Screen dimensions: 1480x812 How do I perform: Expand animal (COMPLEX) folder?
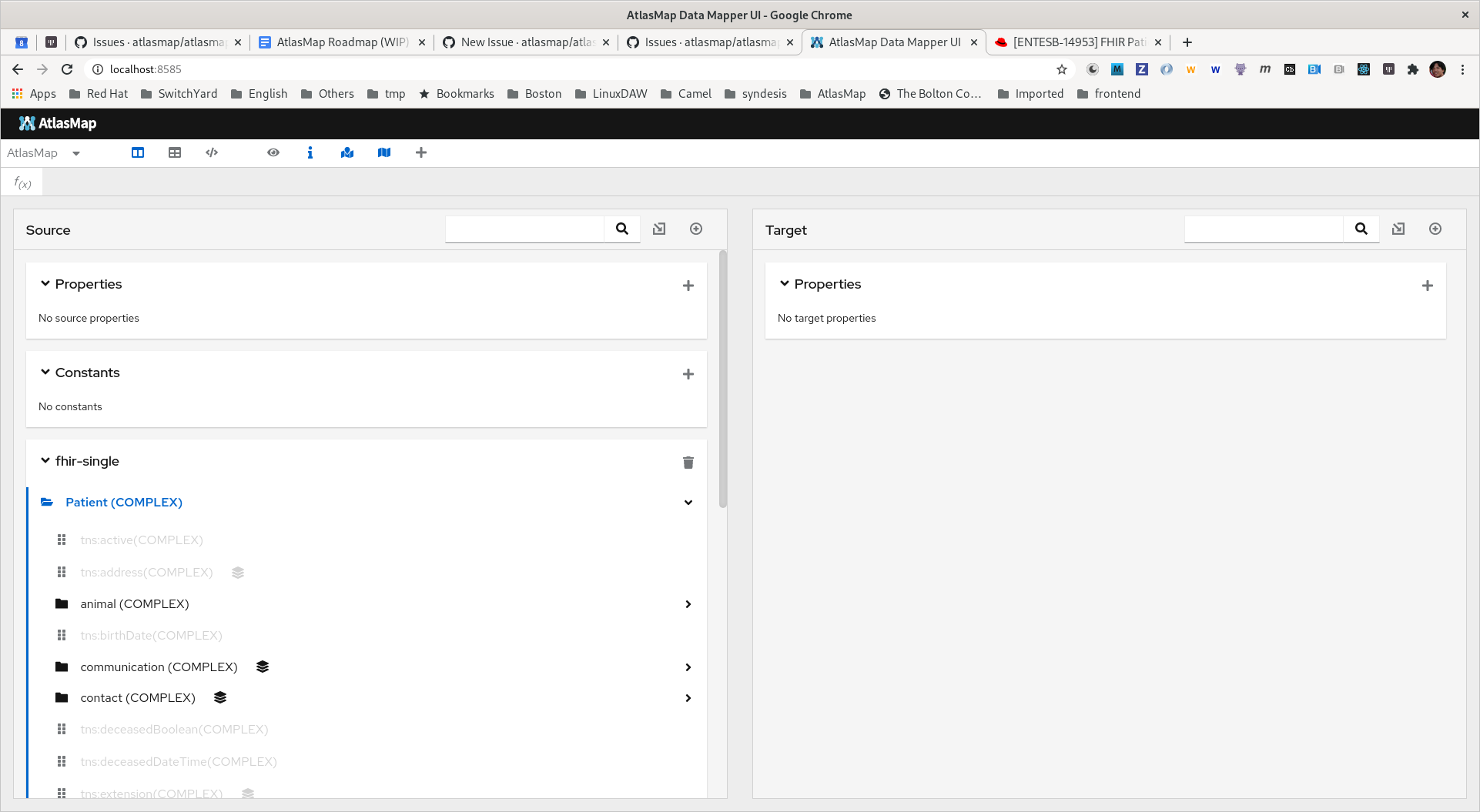[688, 604]
